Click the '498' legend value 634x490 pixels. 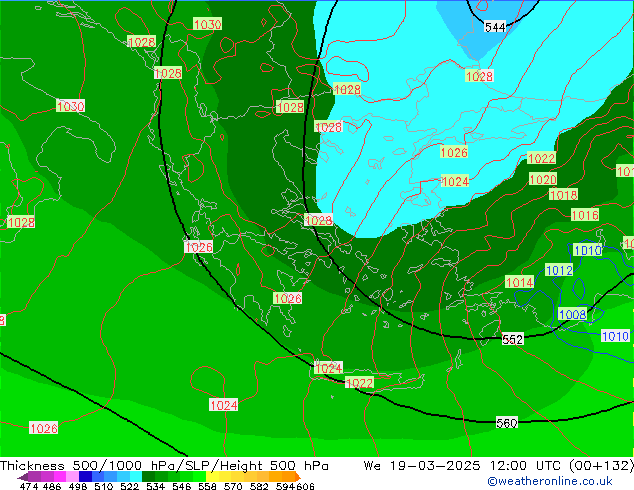coord(78,486)
